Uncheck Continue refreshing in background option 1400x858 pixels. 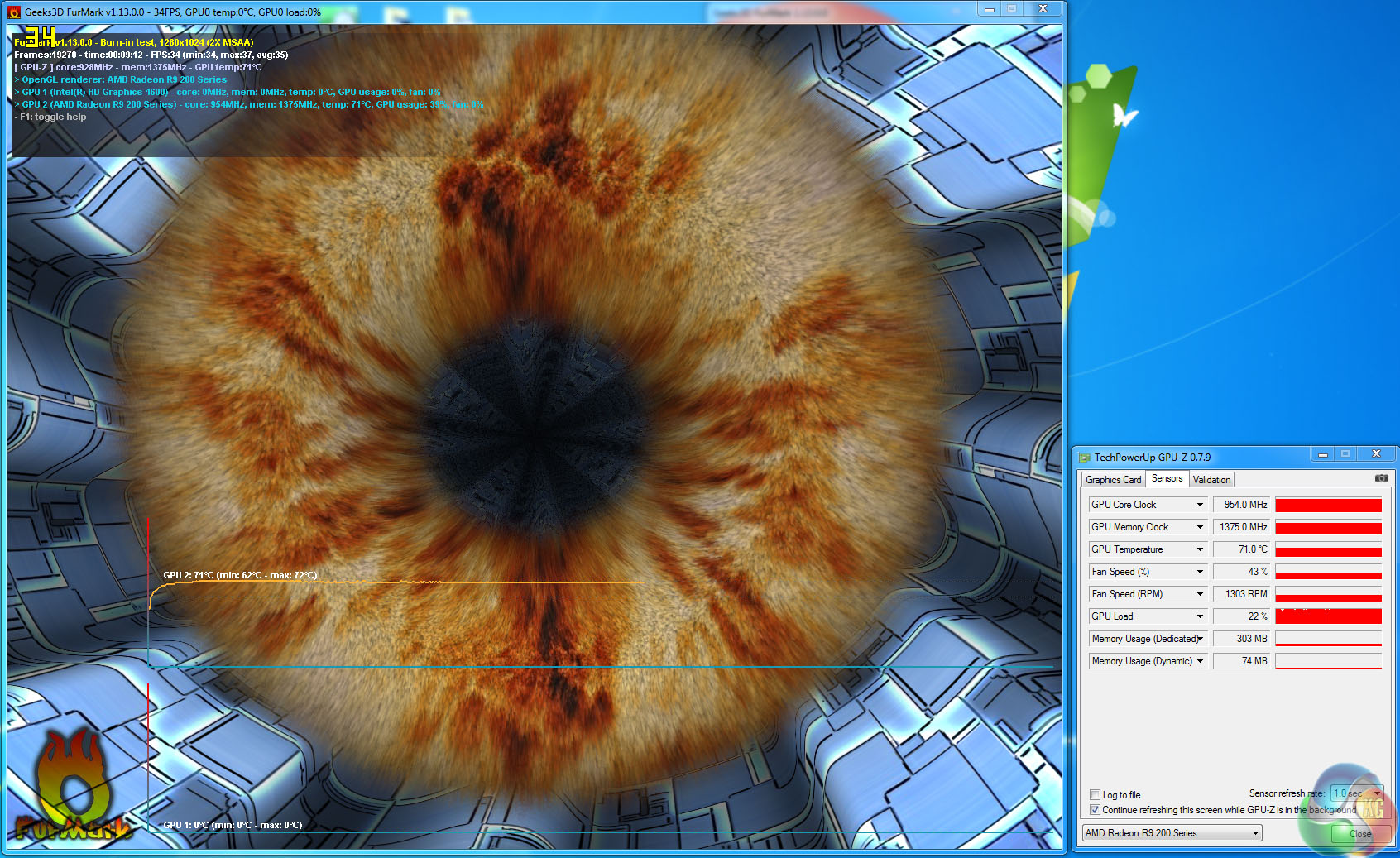[x=1095, y=810]
